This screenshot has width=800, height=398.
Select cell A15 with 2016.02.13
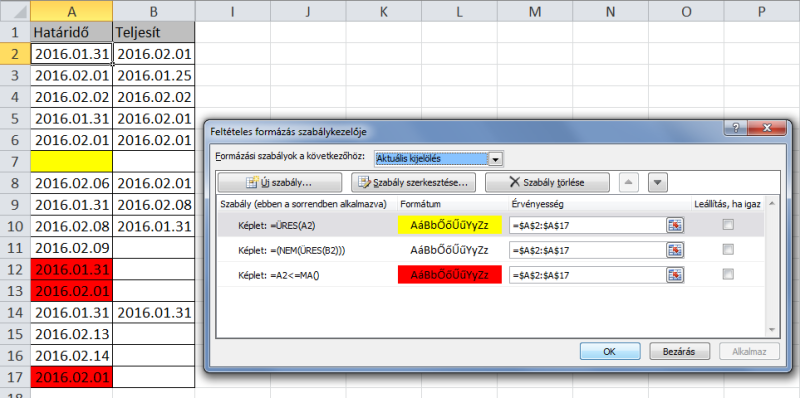point(71,334)
